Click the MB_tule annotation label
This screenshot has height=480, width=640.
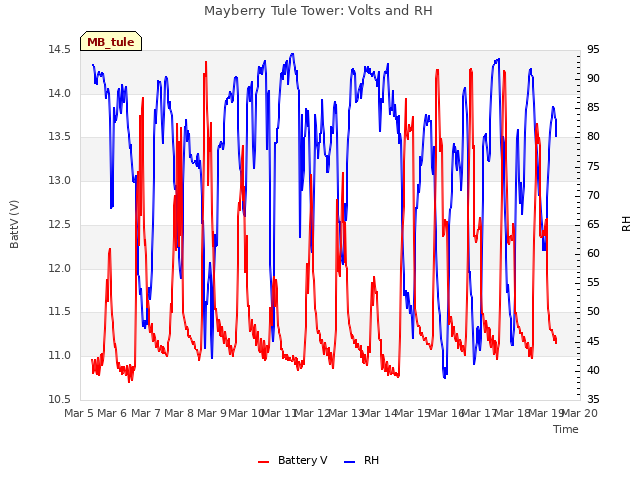point(111,42)
